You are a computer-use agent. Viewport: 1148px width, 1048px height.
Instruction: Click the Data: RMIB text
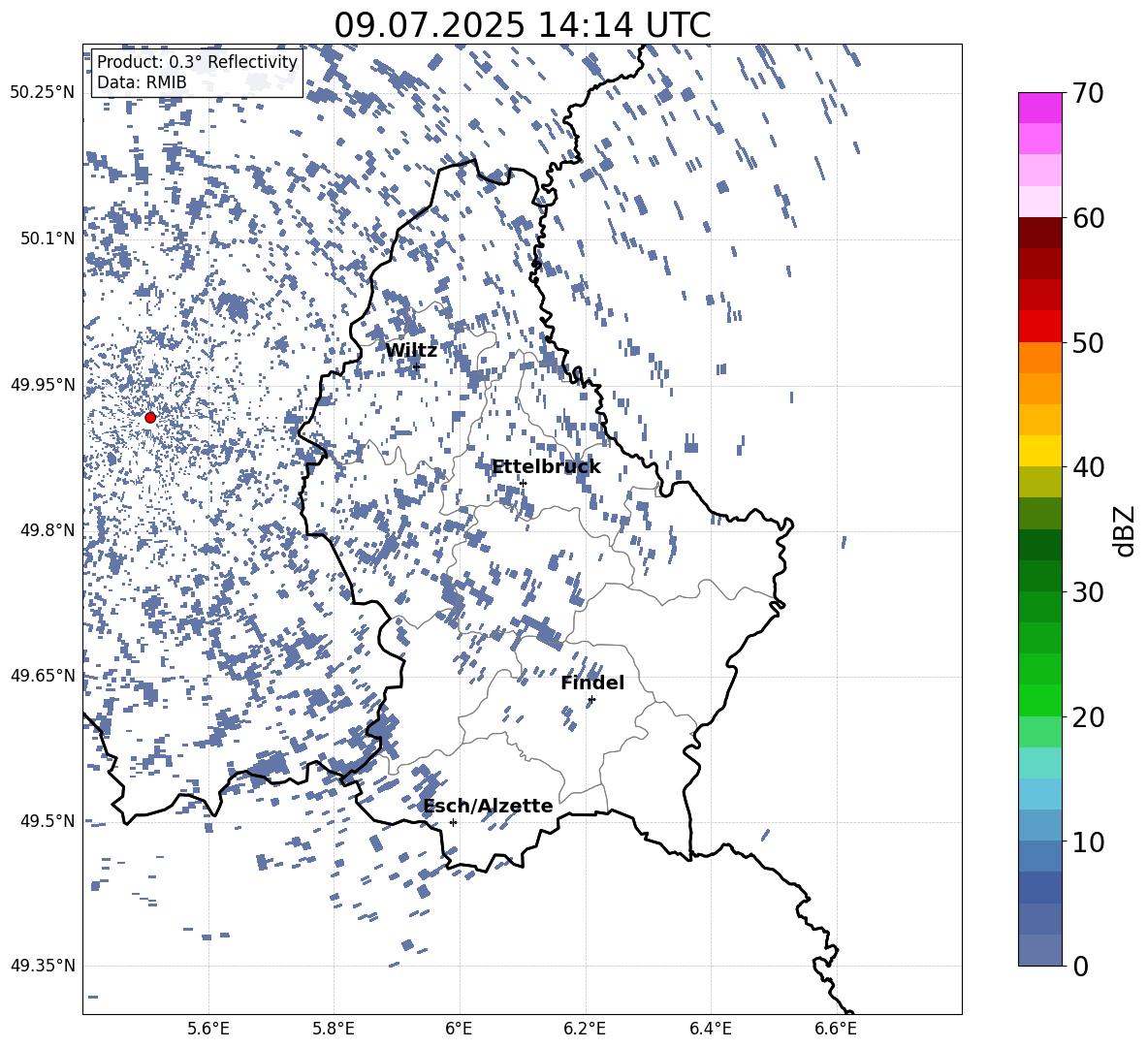click(x=142, y=82)
